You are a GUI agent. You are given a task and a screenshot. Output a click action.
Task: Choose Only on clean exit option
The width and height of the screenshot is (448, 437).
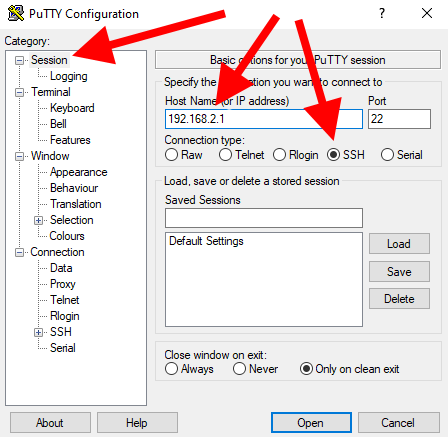coord(306,369)
